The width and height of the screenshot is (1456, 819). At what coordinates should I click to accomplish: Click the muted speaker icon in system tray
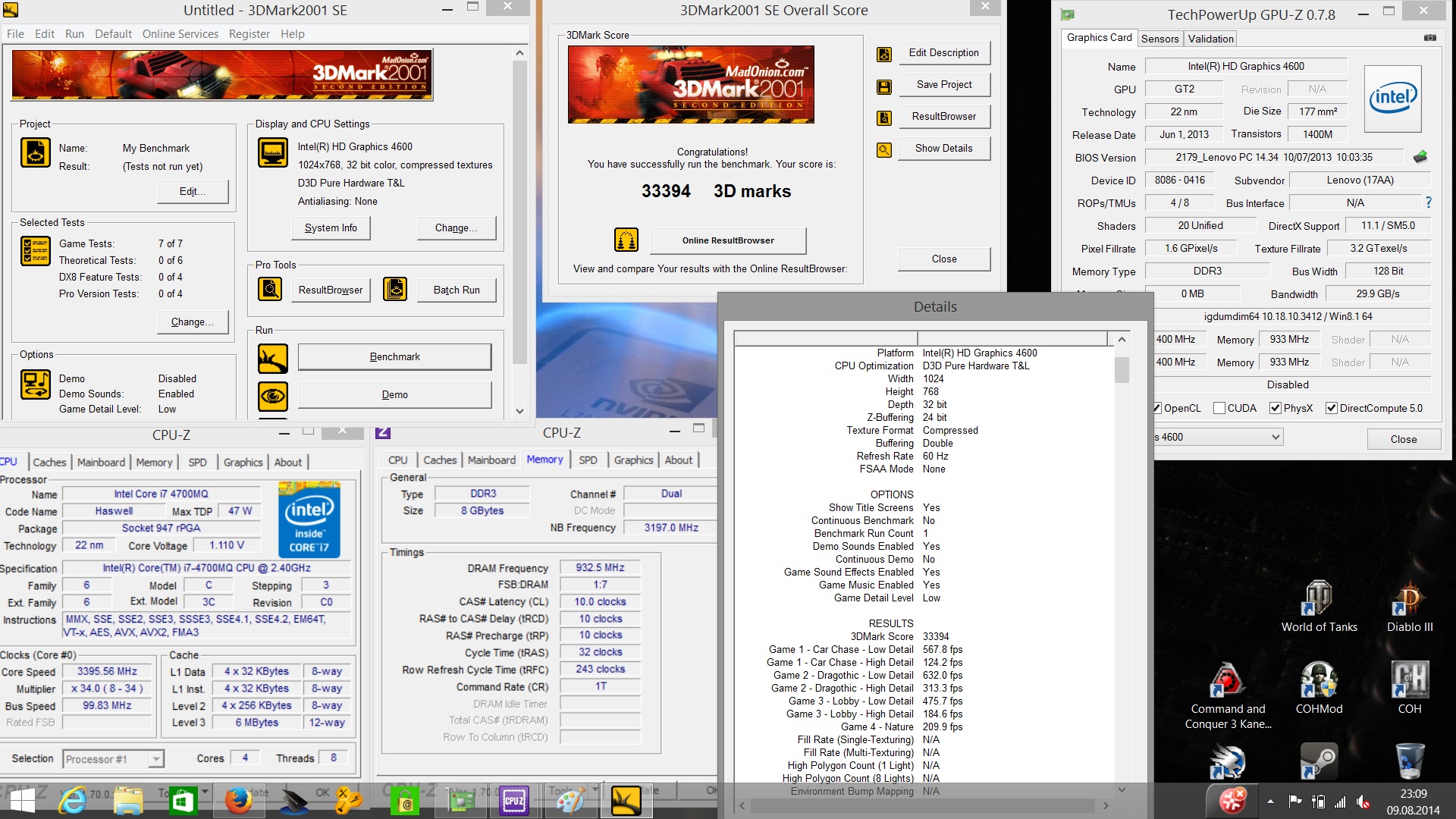[x=1363, y=802]
